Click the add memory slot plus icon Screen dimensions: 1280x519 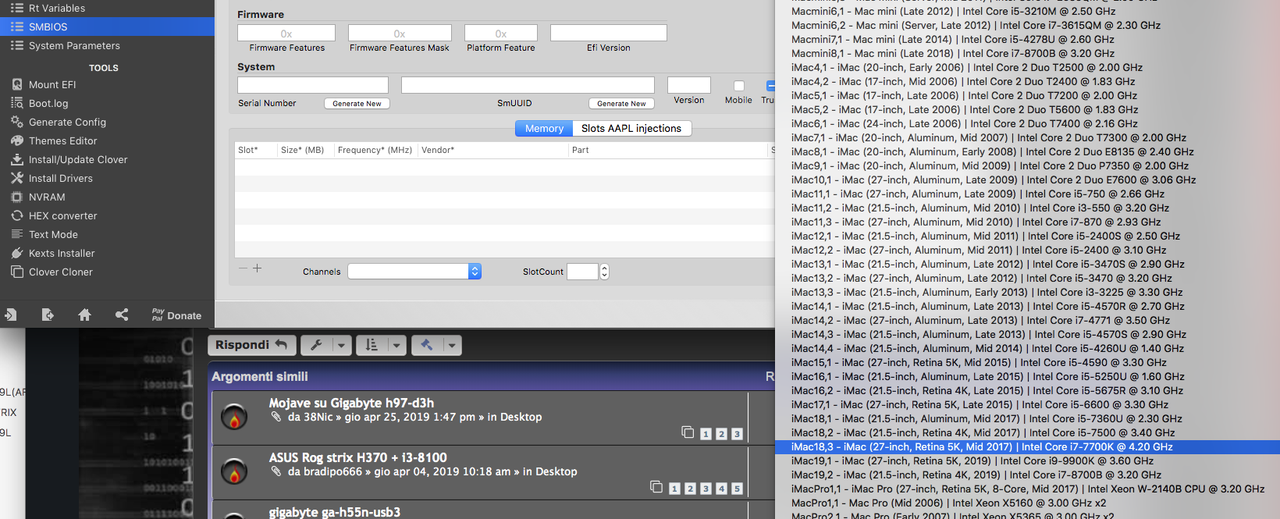pyautogui.click(x=257, y=268)
